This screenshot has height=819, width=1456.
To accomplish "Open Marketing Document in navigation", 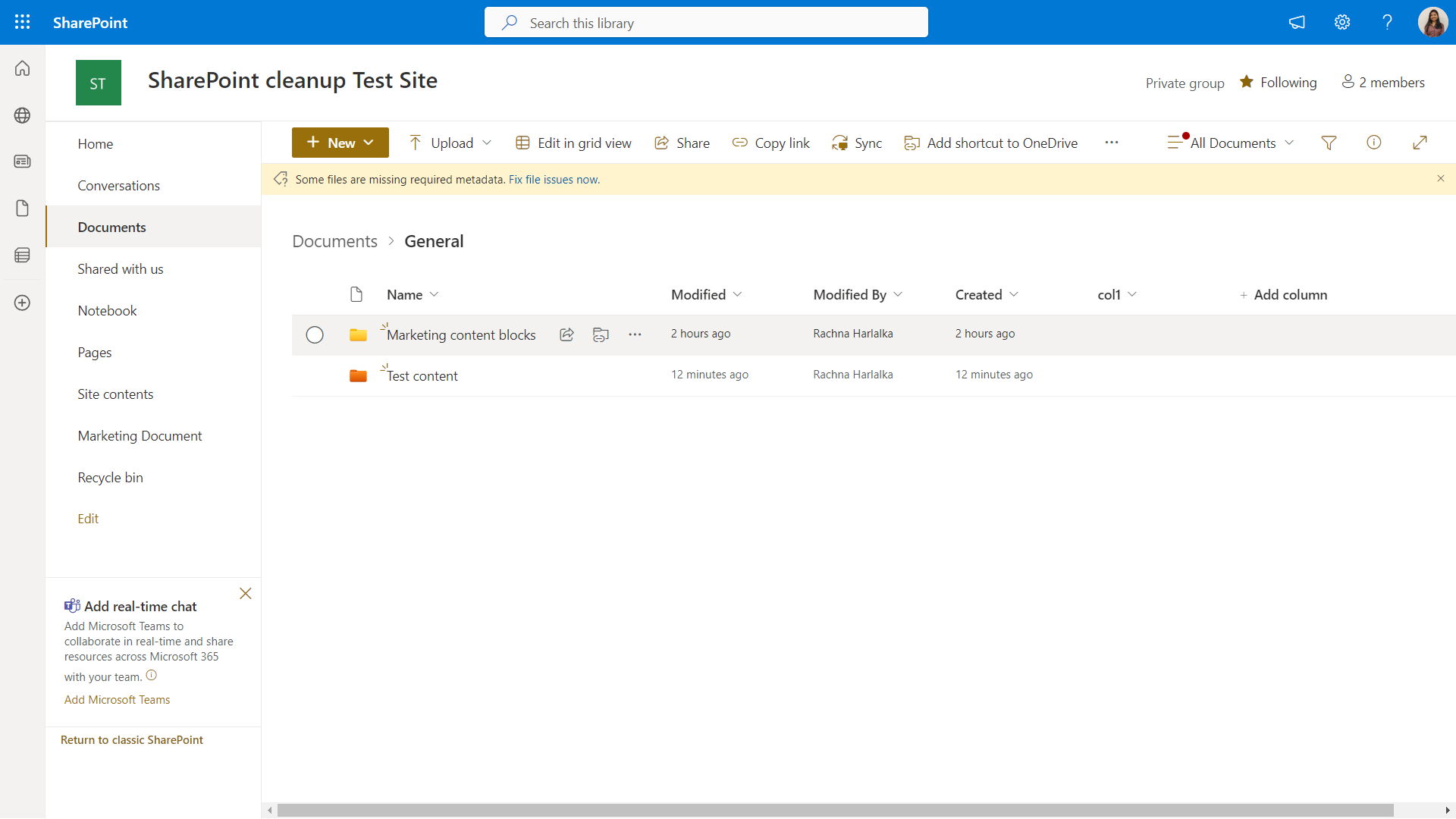I will [140, 435].
